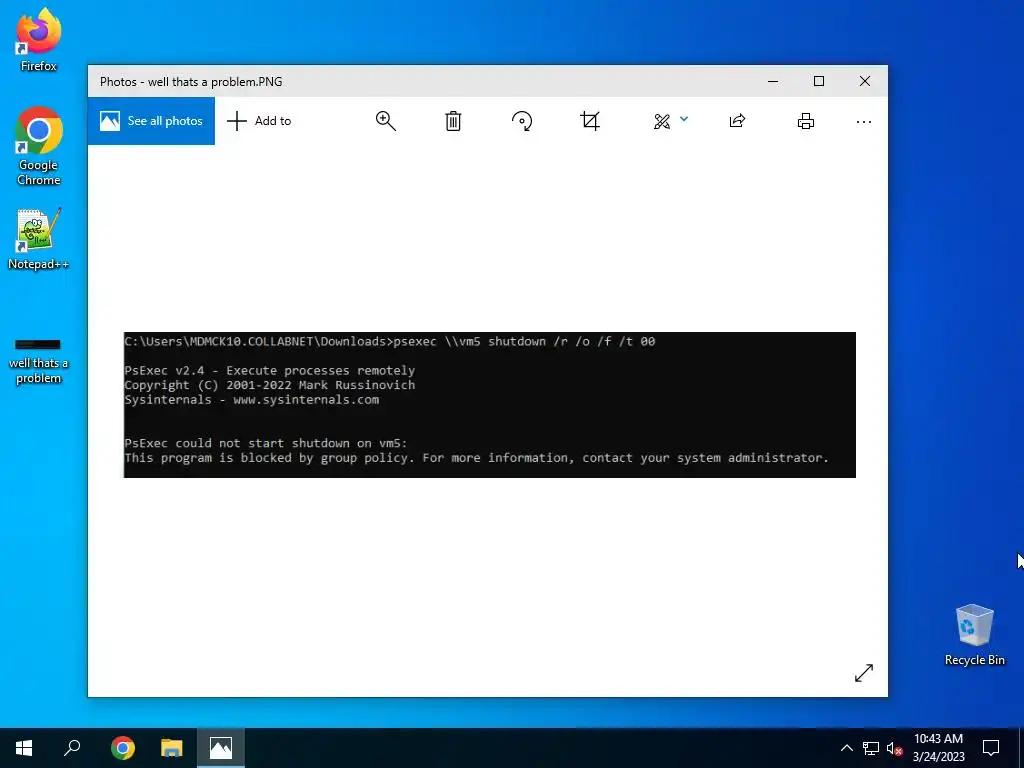Select the Google Chrome desktop shortcut
This screenshot has width=1024, height=768.
click(39, 146)
